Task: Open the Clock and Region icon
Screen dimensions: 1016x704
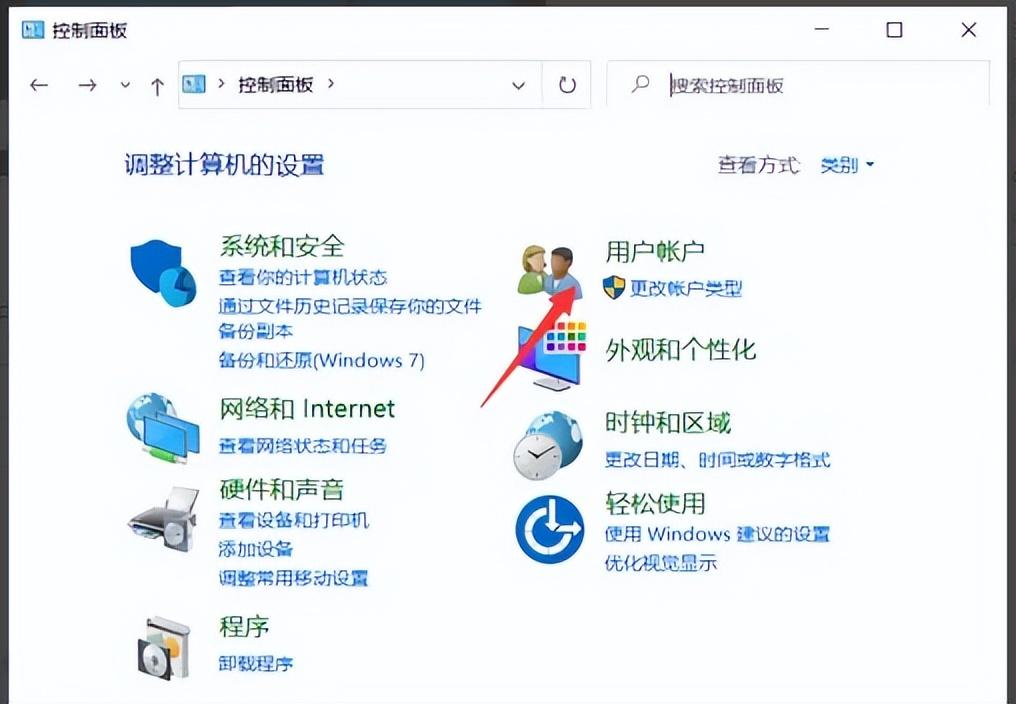Action: tap(548, 445)
